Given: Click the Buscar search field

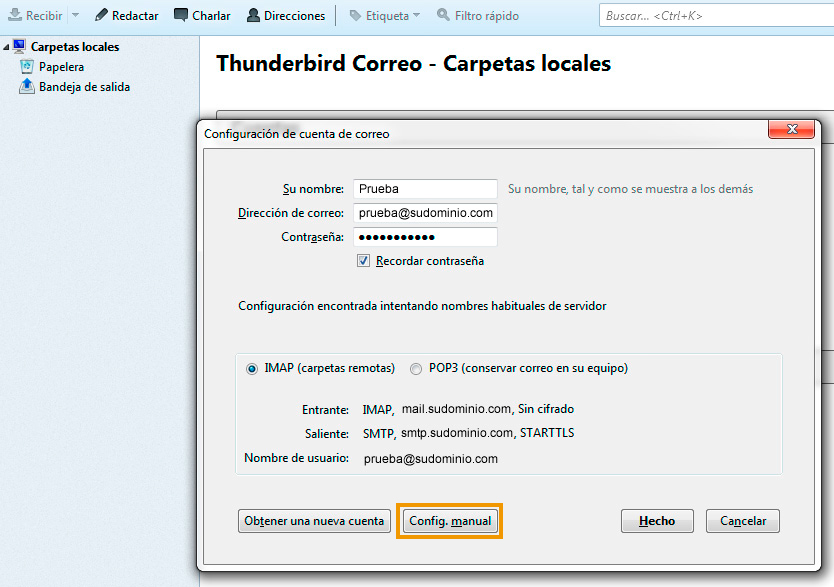Looking at the screenshot, I should pos(716,15).
